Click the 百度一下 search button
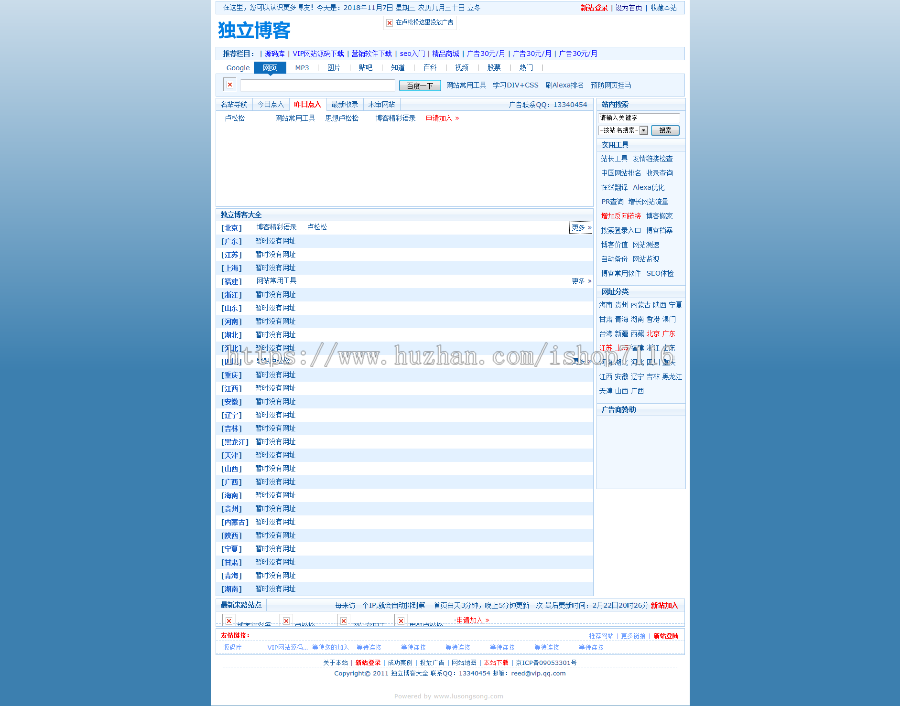The width and height of the screenshot is (900, 706). [x=420, y=86]
